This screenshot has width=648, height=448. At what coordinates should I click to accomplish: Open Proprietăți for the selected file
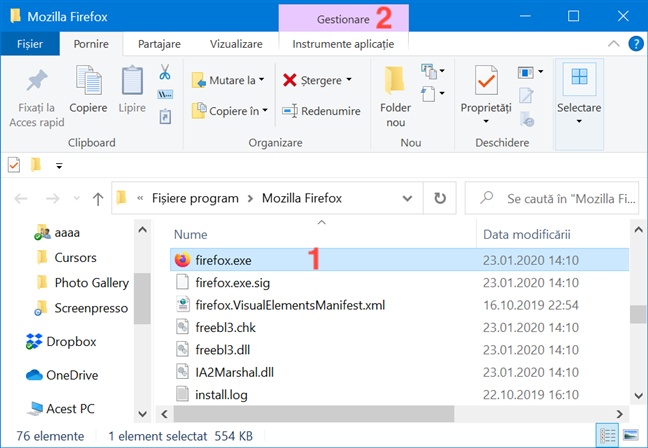pyautogui.click(x=486, y=95)
